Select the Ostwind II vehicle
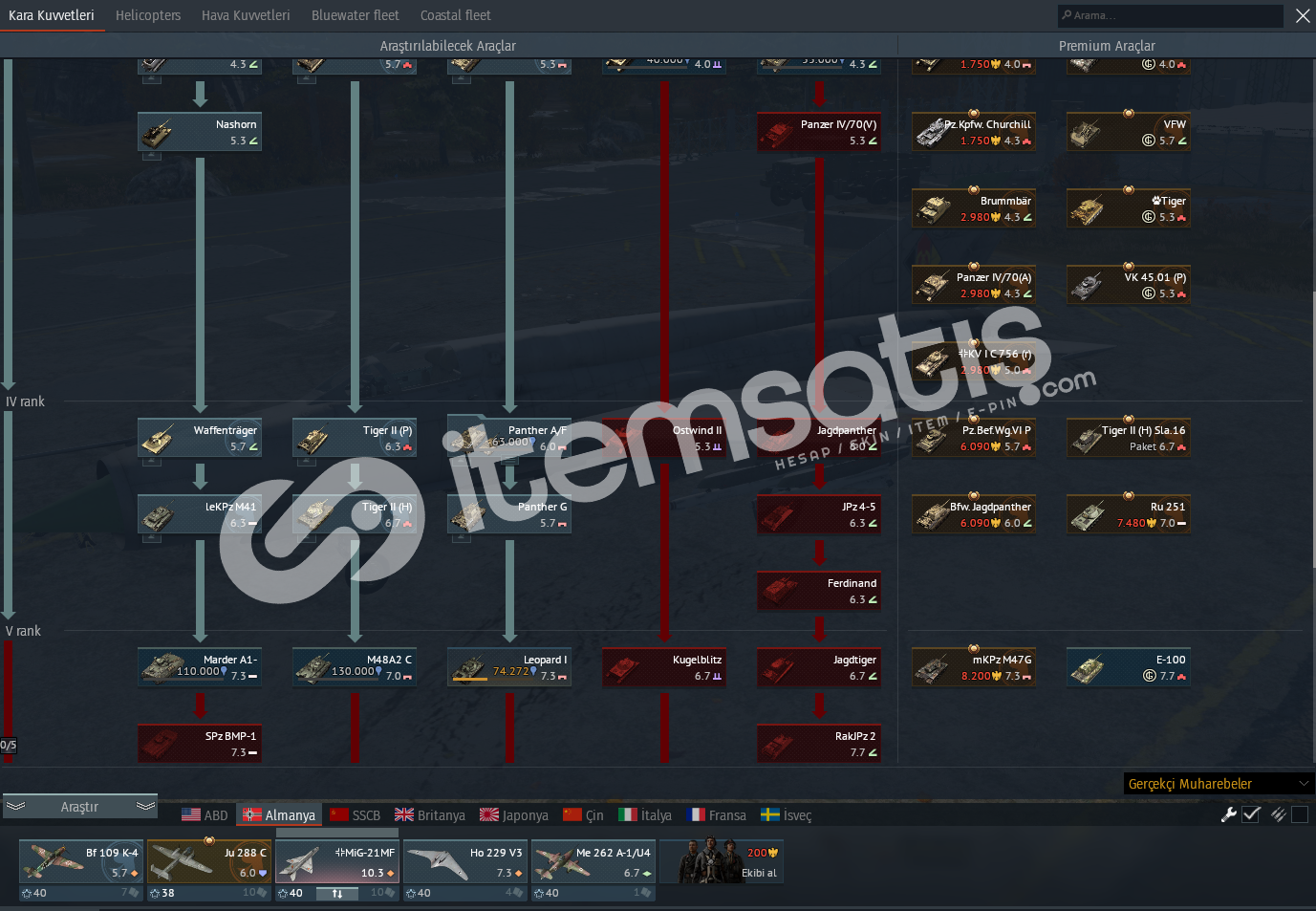This screenshot has width=1316, height=911. [664, 438]
